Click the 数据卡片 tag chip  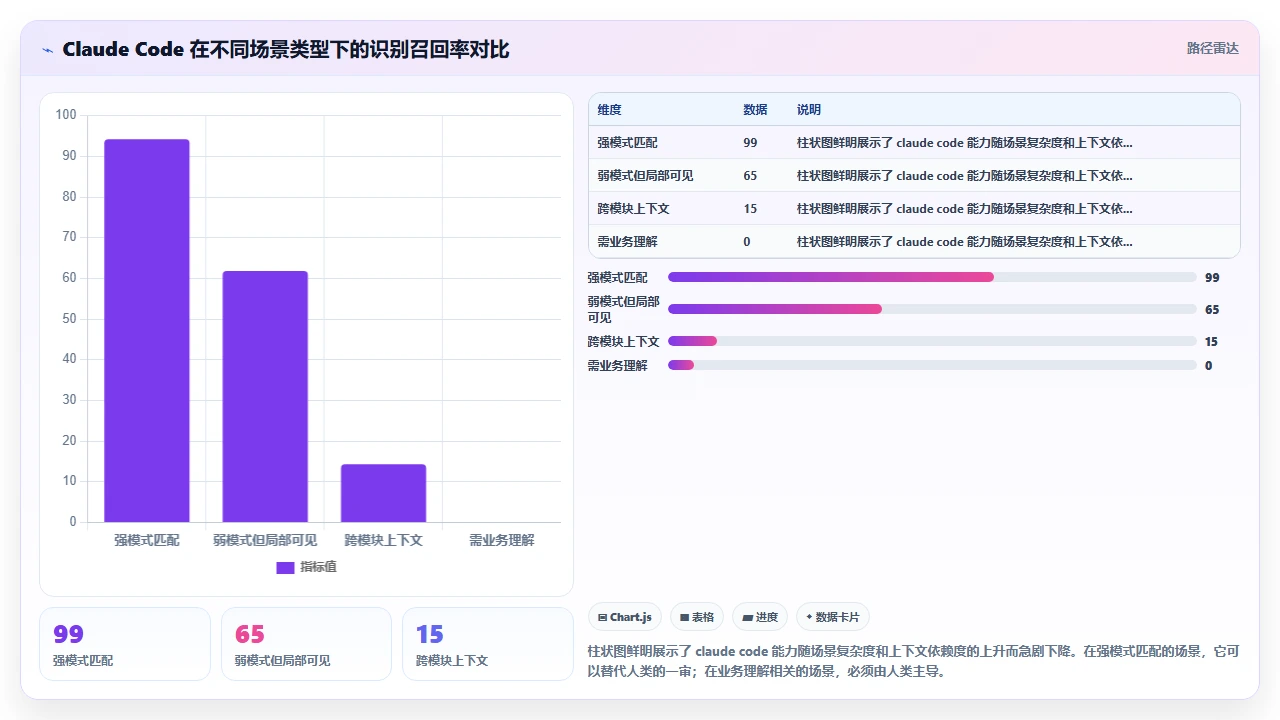point(833,617)
